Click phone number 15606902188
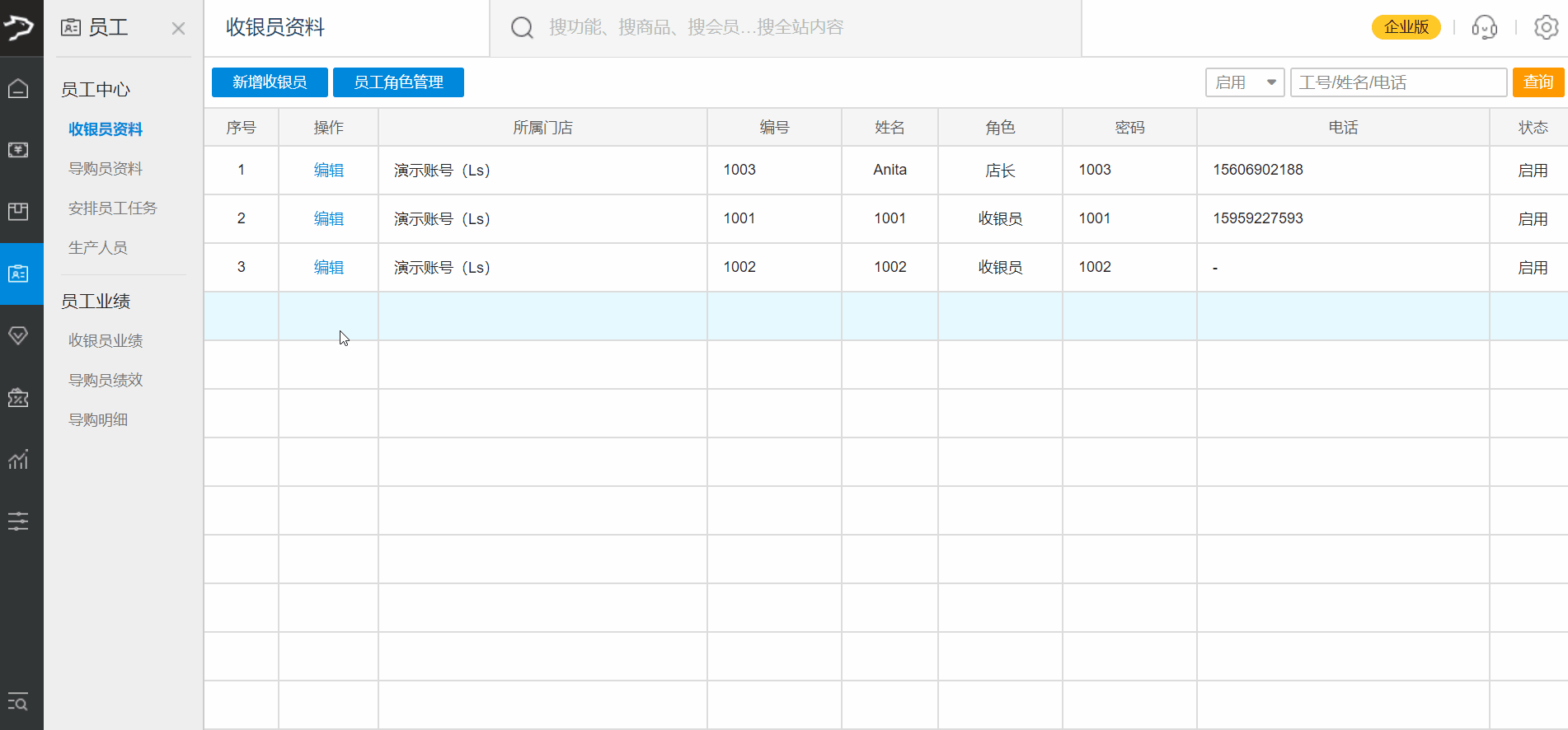This screenshot has height=730, width=1568. [x=1258, y=170]
